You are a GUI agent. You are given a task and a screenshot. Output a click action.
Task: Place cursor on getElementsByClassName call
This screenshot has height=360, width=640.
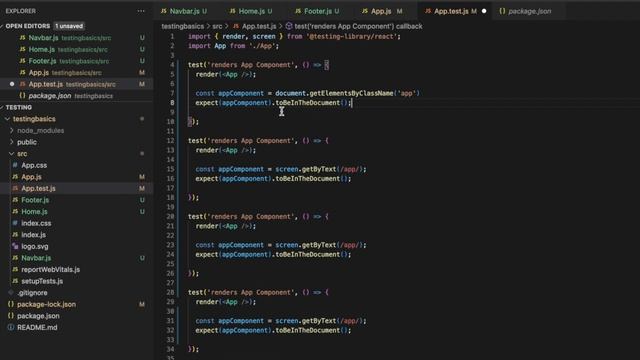(351, 93)
